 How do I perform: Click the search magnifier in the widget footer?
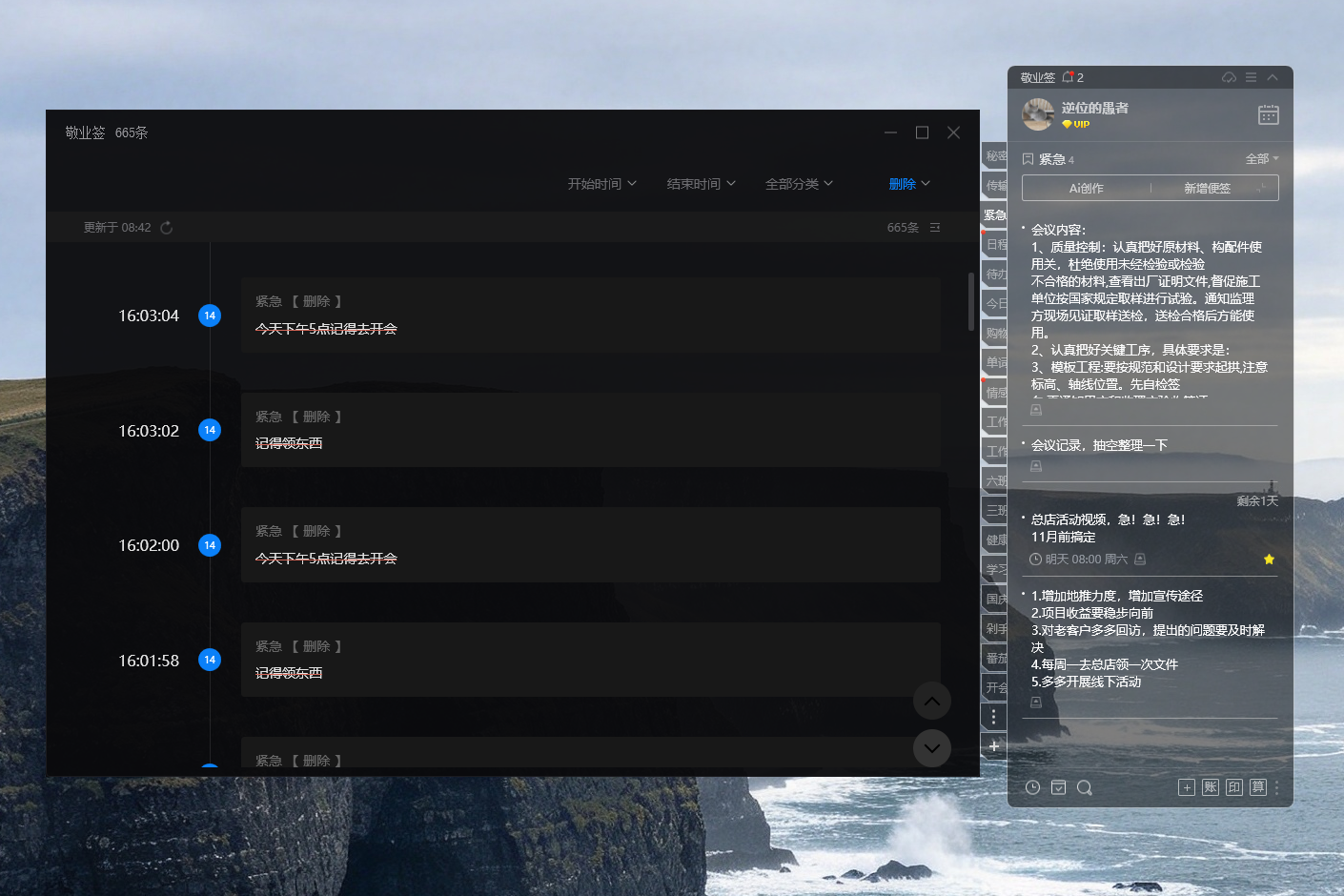point(1085,787)
